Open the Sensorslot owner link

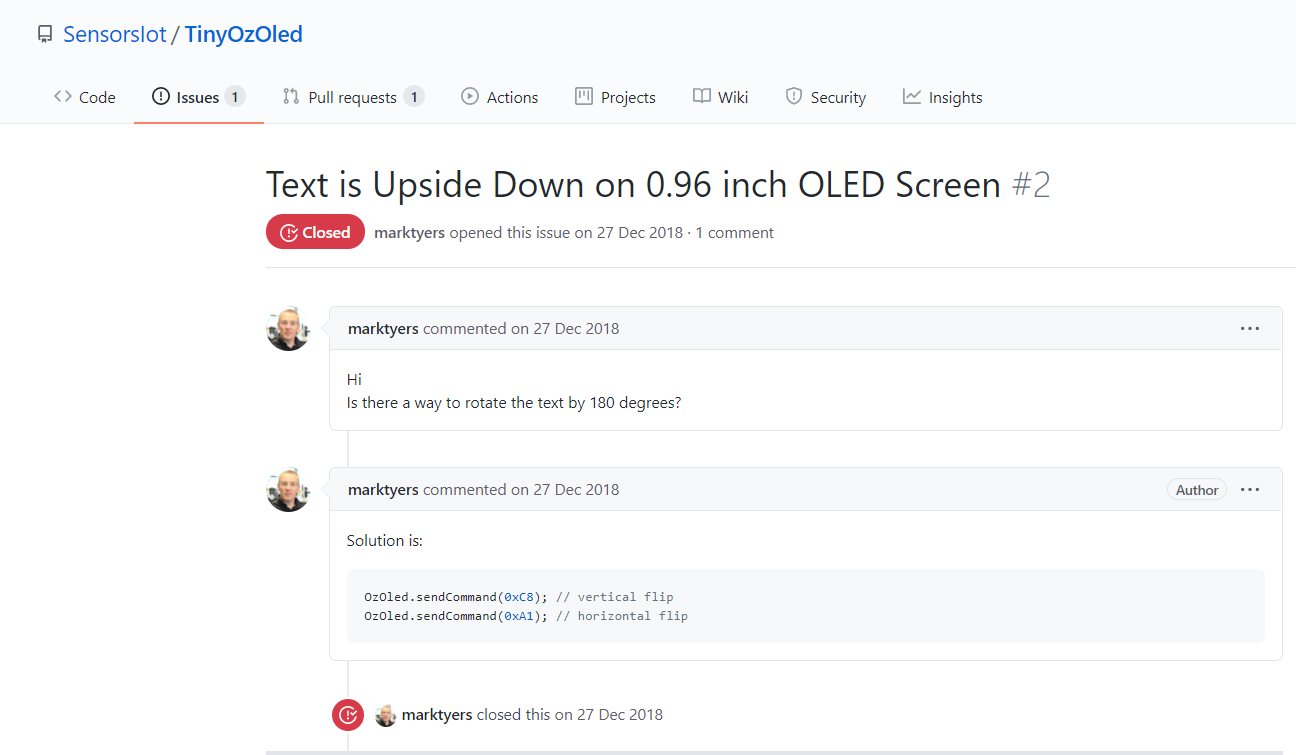[x=114, y=35]
